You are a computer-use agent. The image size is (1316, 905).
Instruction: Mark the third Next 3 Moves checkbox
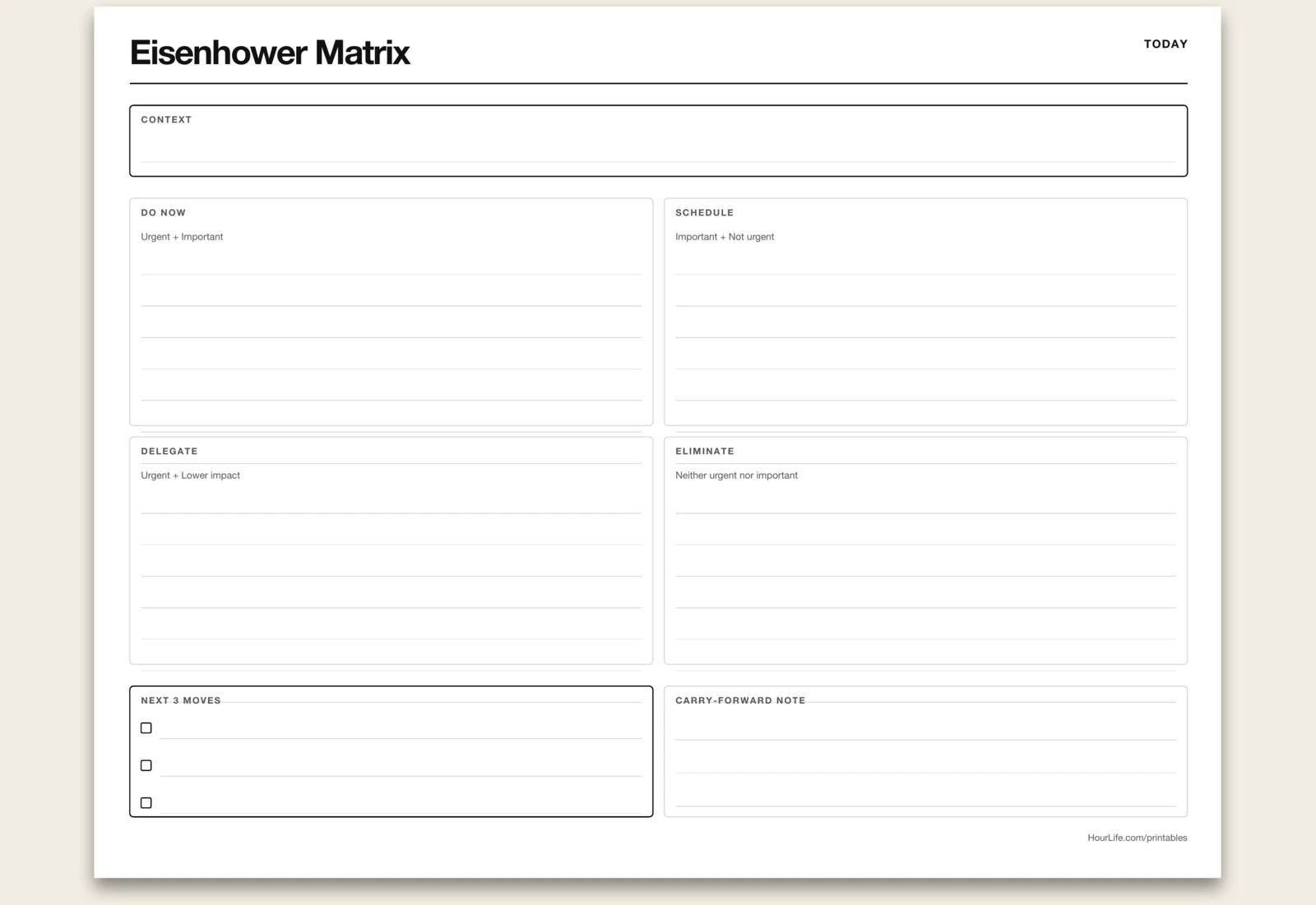pos(146,803)
